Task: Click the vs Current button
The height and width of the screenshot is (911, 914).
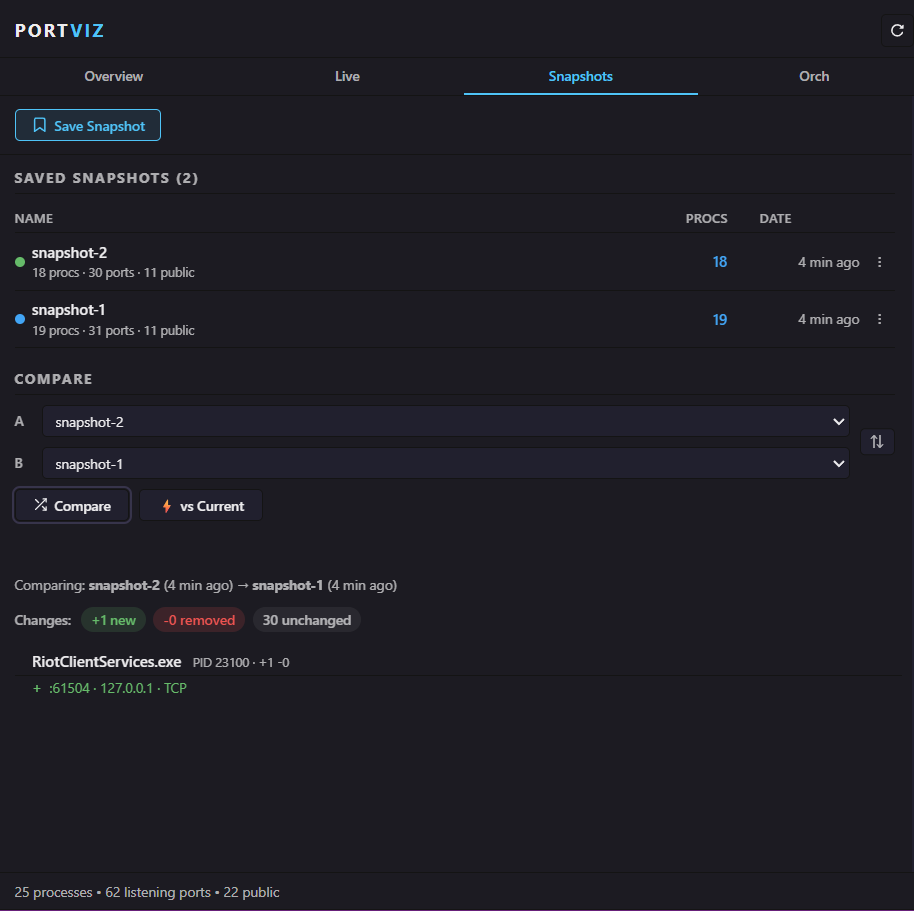Action: 200,505
